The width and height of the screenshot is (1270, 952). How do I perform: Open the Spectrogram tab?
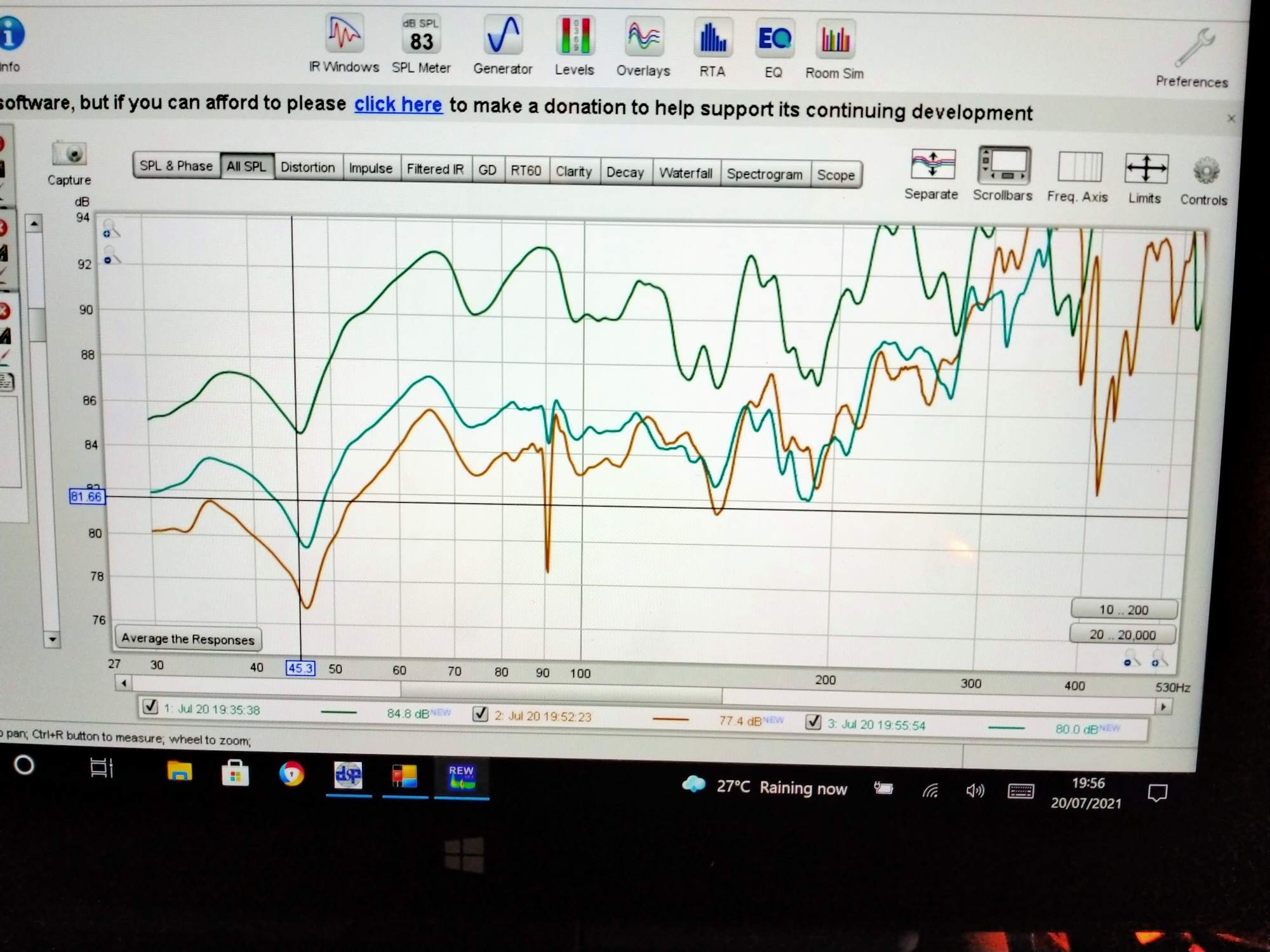tap(765, 174)
